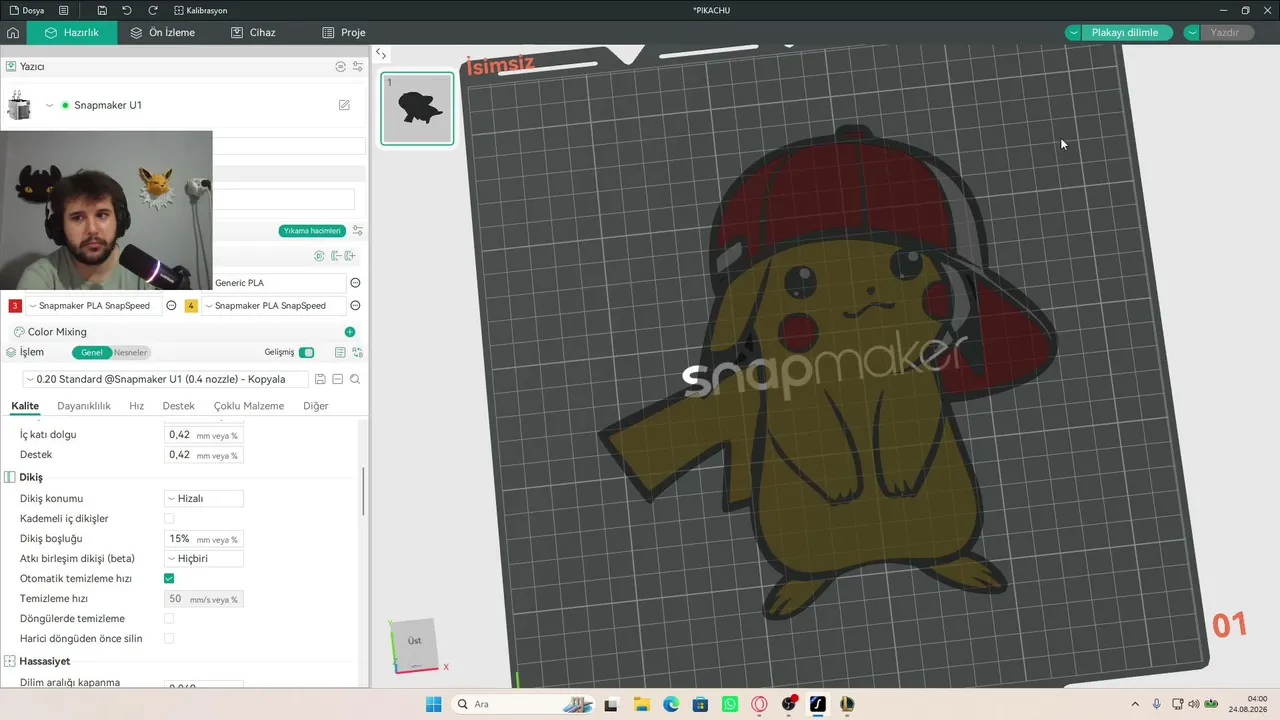Go to the home screen icon
The image size is (1280, 720).
[x=13, y=33]
